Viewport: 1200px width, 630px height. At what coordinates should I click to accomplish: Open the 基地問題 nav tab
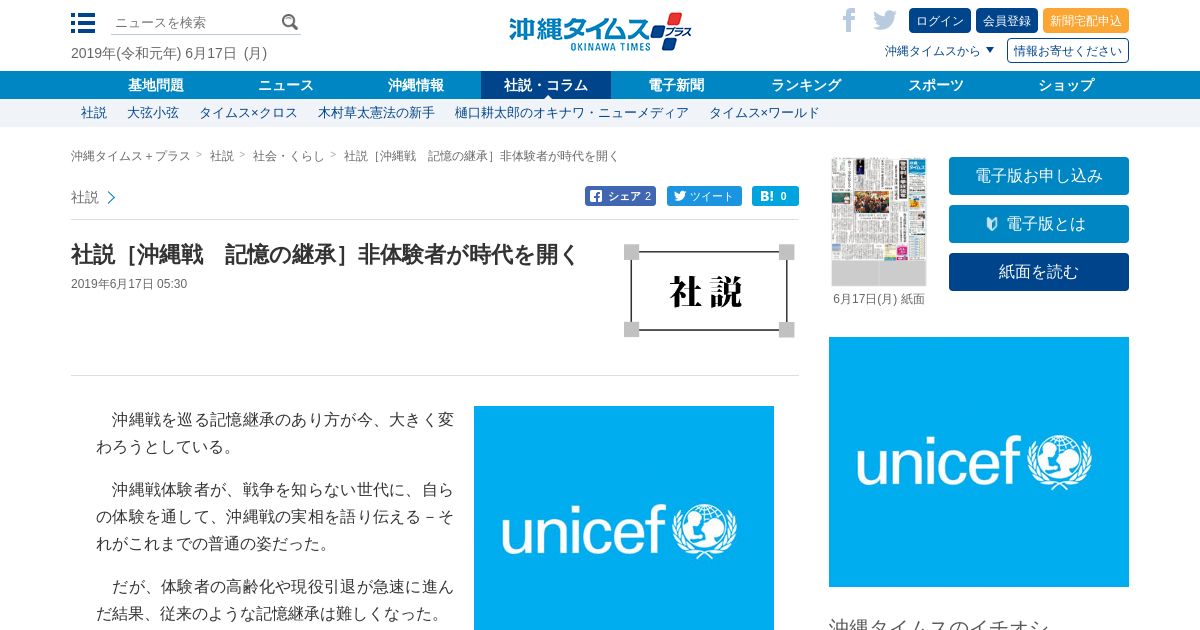(156, 85)
